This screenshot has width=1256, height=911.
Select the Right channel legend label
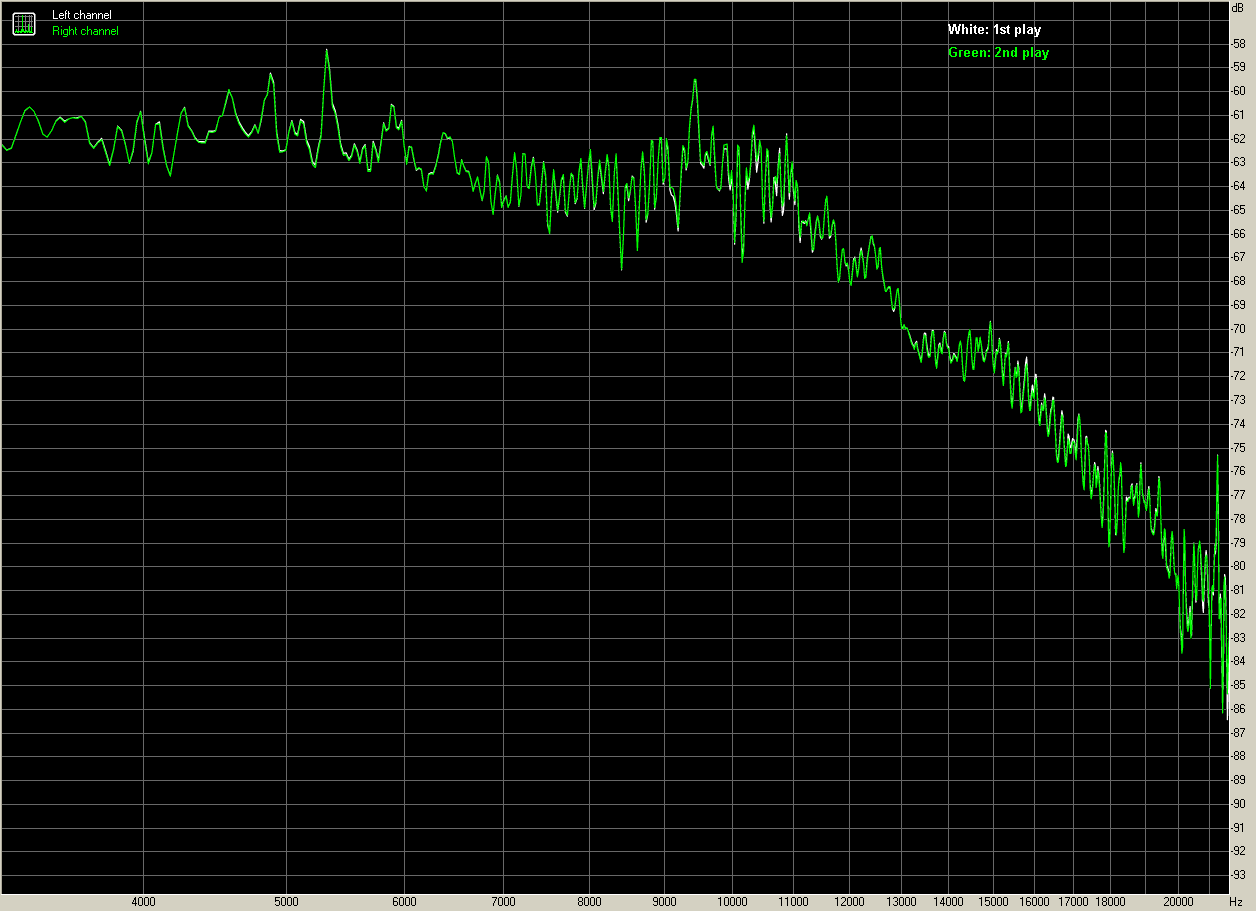[x=85, y=31]
